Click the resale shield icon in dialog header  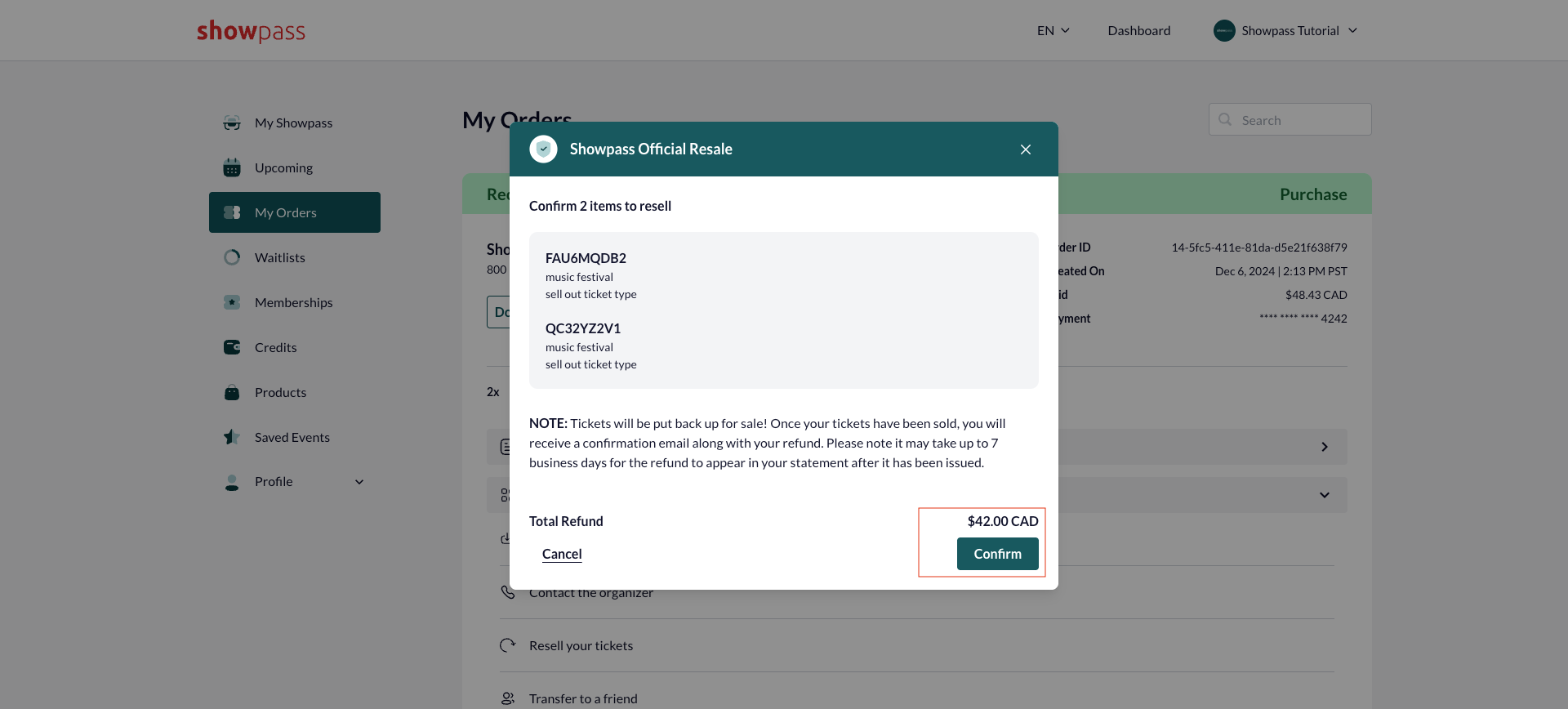click(x=543, y=149)
